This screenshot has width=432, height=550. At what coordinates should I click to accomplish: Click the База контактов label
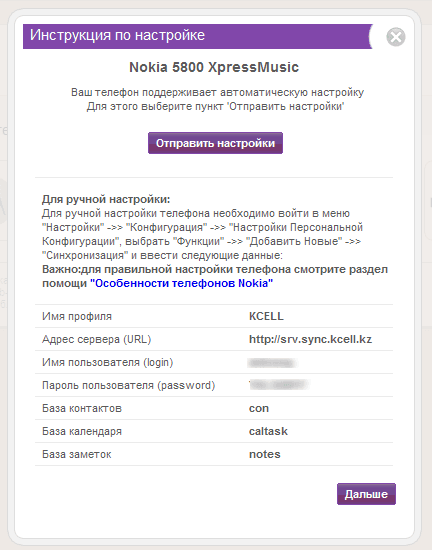(x=82, y=408)
